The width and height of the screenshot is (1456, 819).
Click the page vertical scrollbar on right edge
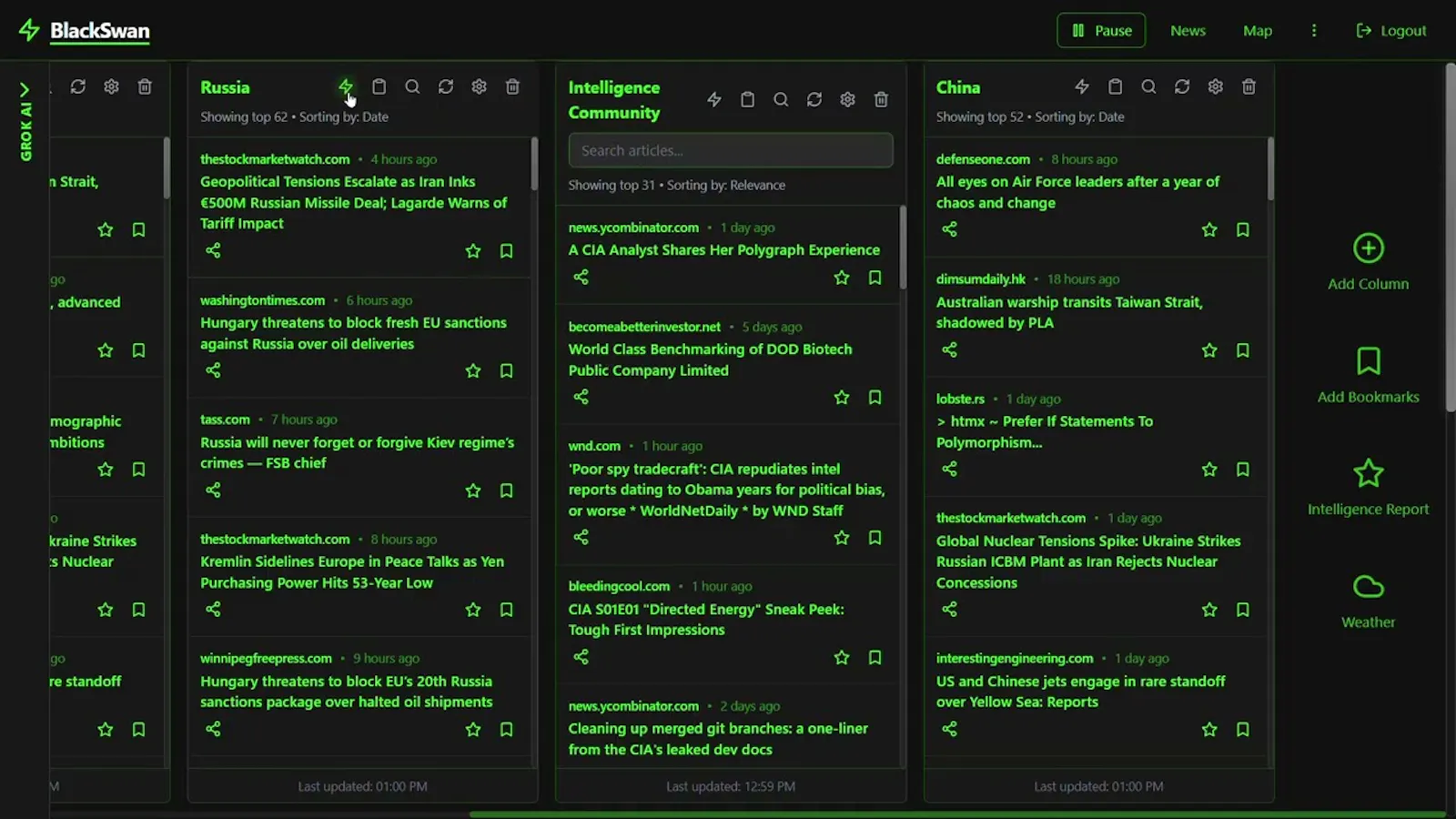click(1451, 237)
